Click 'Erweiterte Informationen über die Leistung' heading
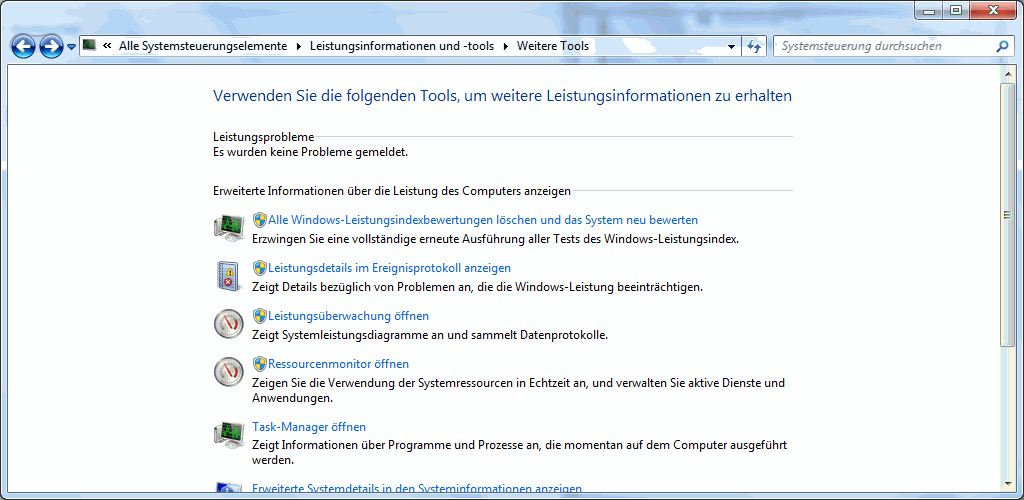 392,191
